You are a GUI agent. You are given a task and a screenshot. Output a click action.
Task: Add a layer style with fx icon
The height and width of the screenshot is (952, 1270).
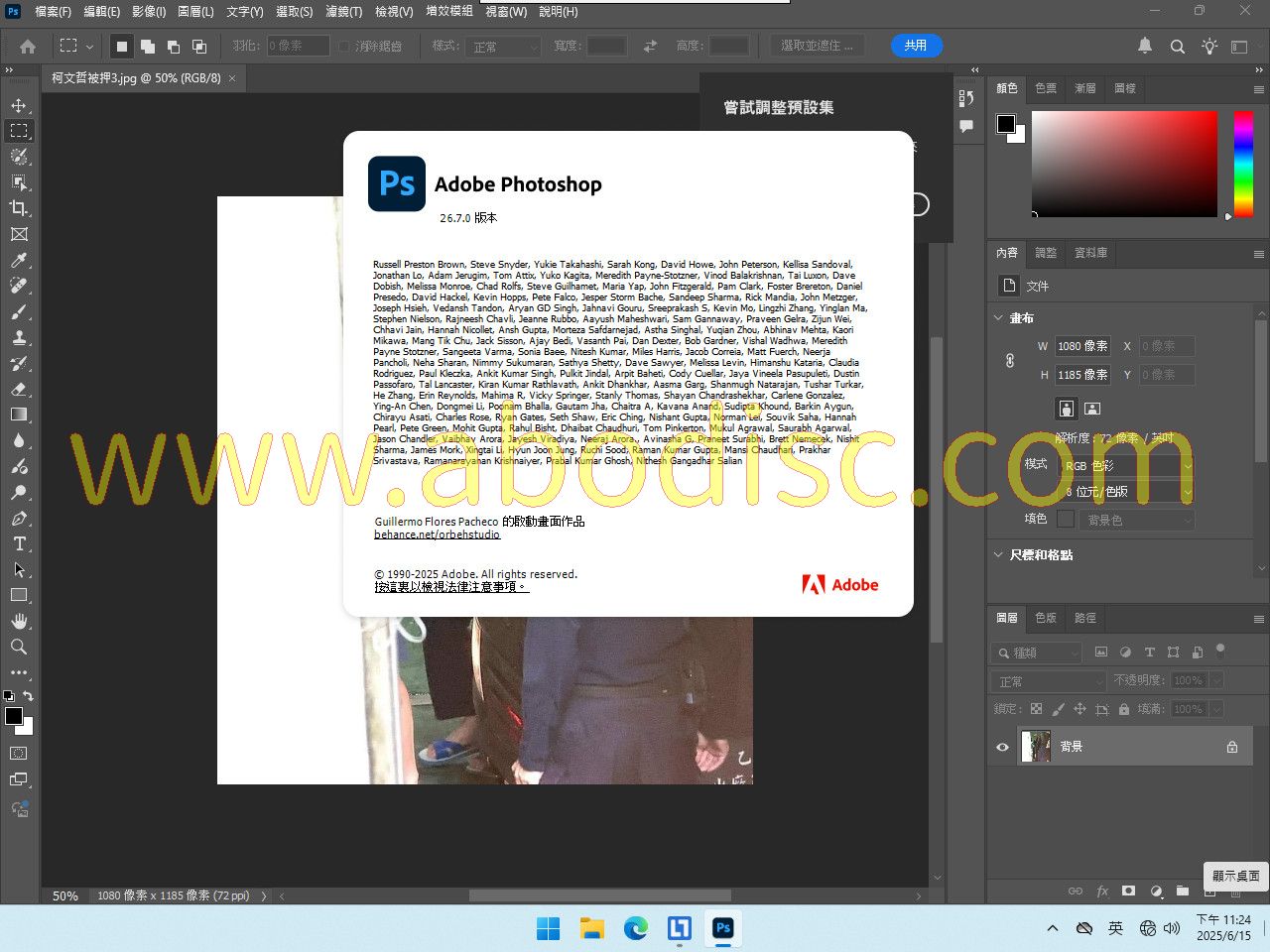click(1102, 891)
